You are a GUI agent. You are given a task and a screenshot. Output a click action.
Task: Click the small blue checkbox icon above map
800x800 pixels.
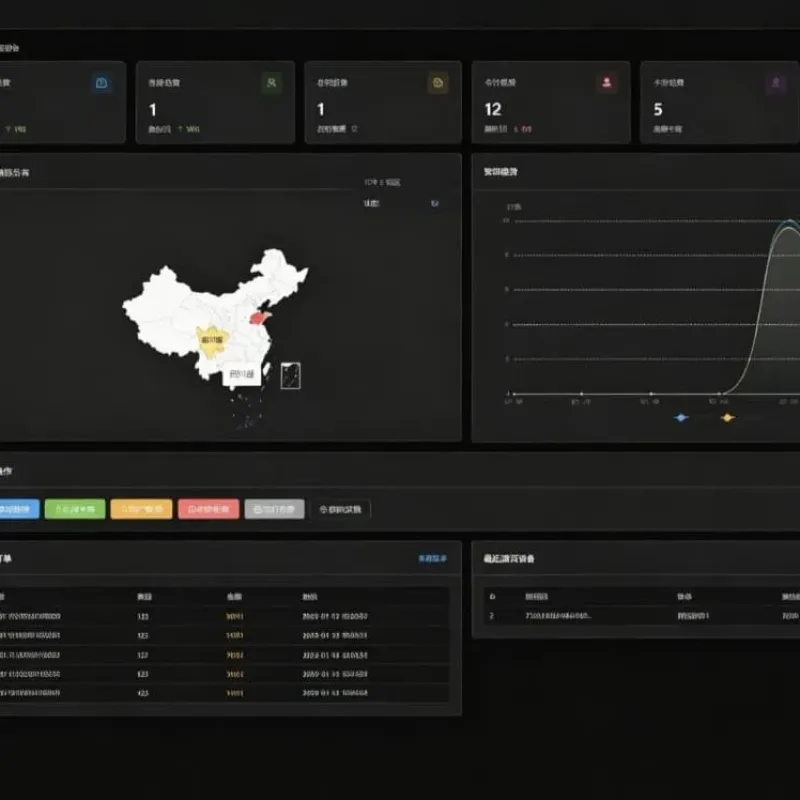point(435,204)
